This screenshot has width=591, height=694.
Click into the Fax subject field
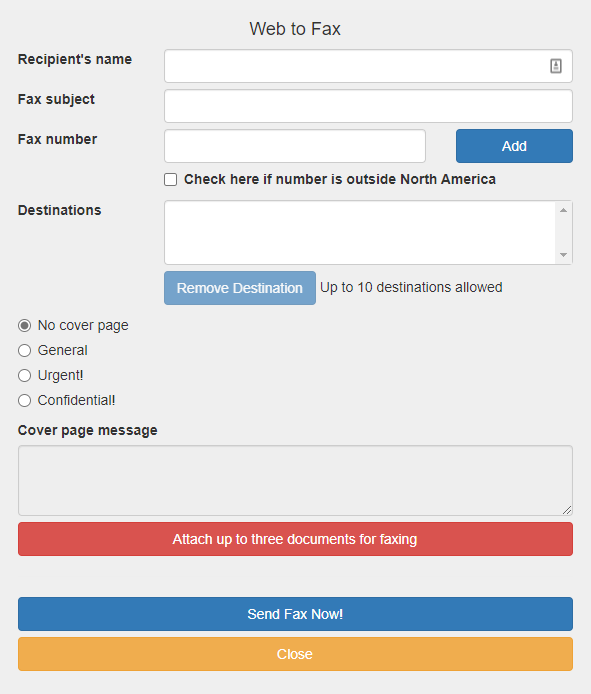tap(368, 106)
